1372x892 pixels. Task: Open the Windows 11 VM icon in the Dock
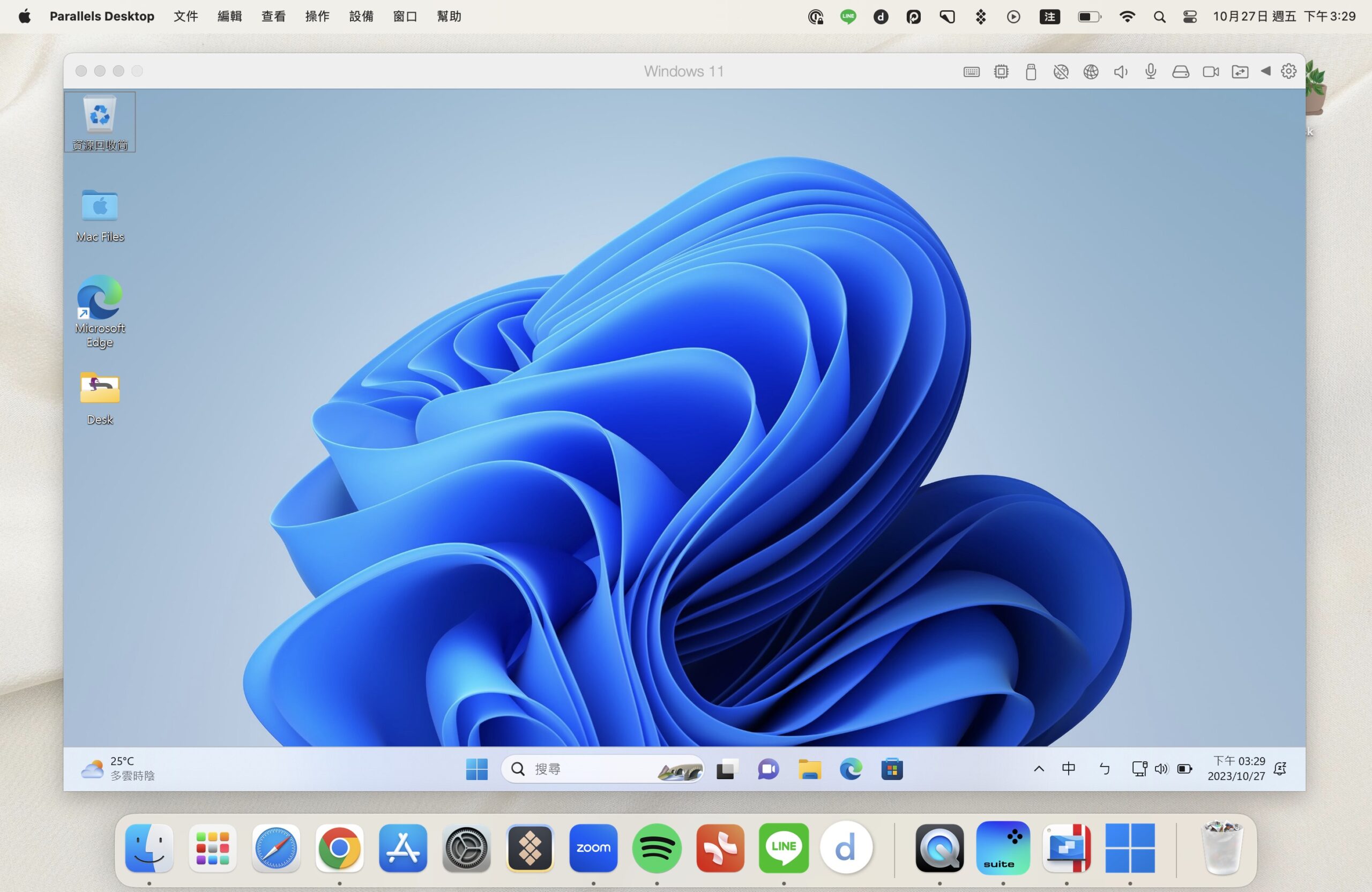pos(1130,848)
